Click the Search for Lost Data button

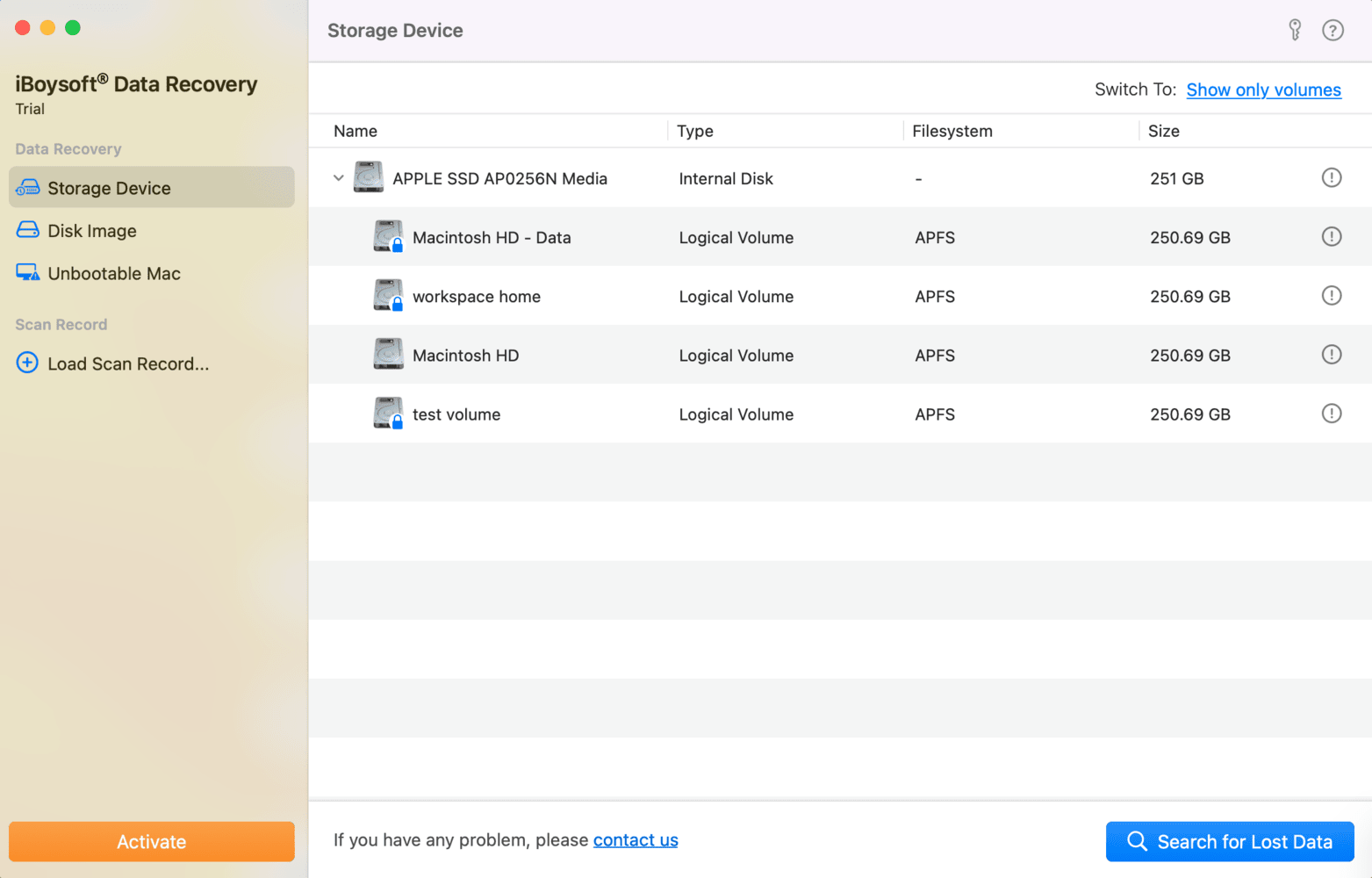tap(1230, 841)
